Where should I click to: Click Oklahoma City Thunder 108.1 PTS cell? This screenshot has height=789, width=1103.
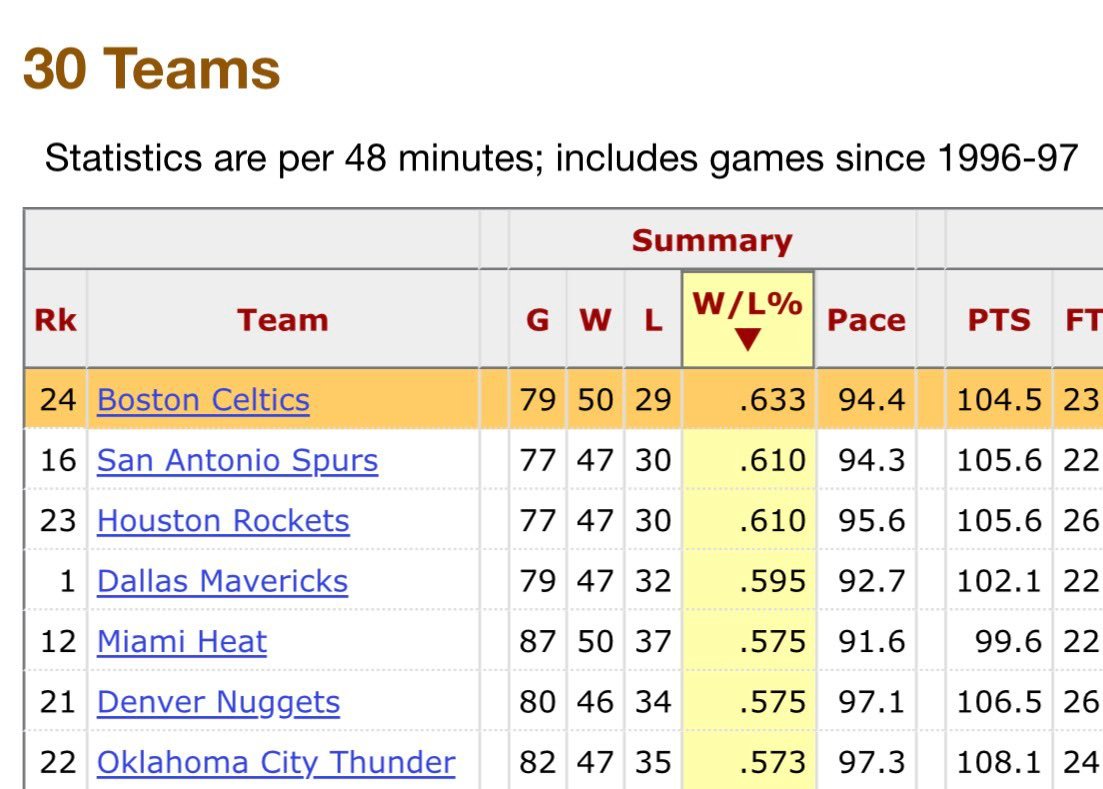(998, 762)
